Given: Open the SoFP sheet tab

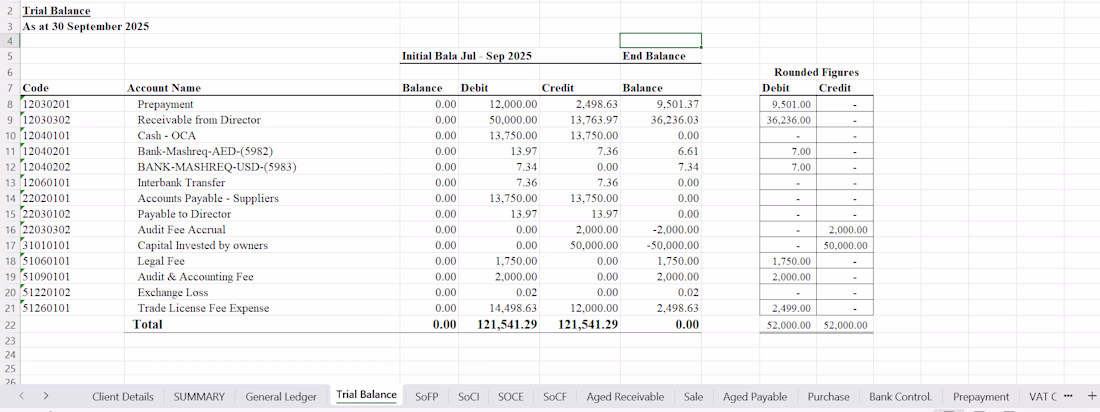Looking at the screenshot, I should pyautogui.click(x=427, y=397).
